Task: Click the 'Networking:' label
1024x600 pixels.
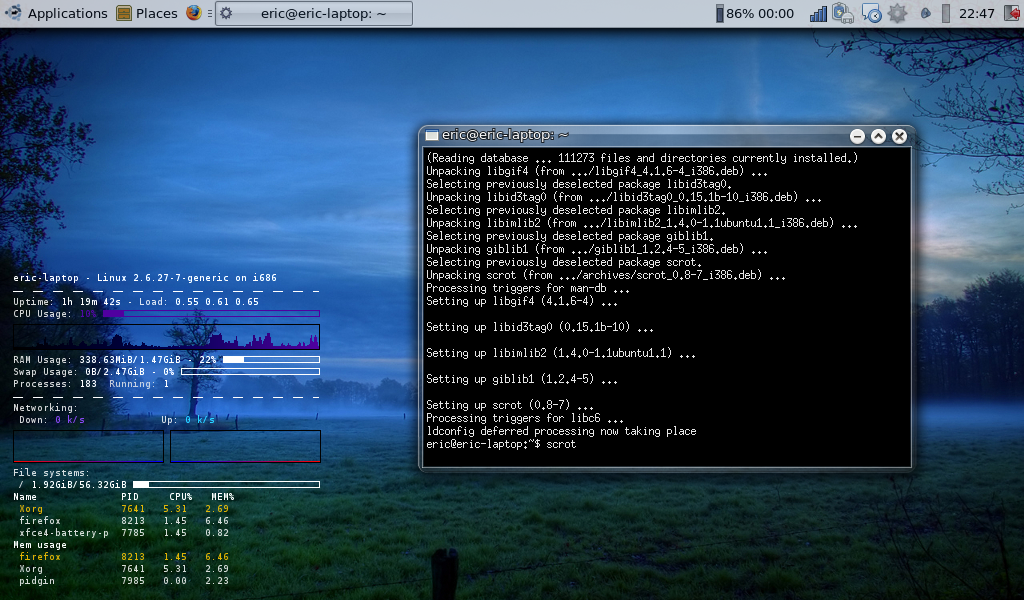Action: [x=46, y=407]
